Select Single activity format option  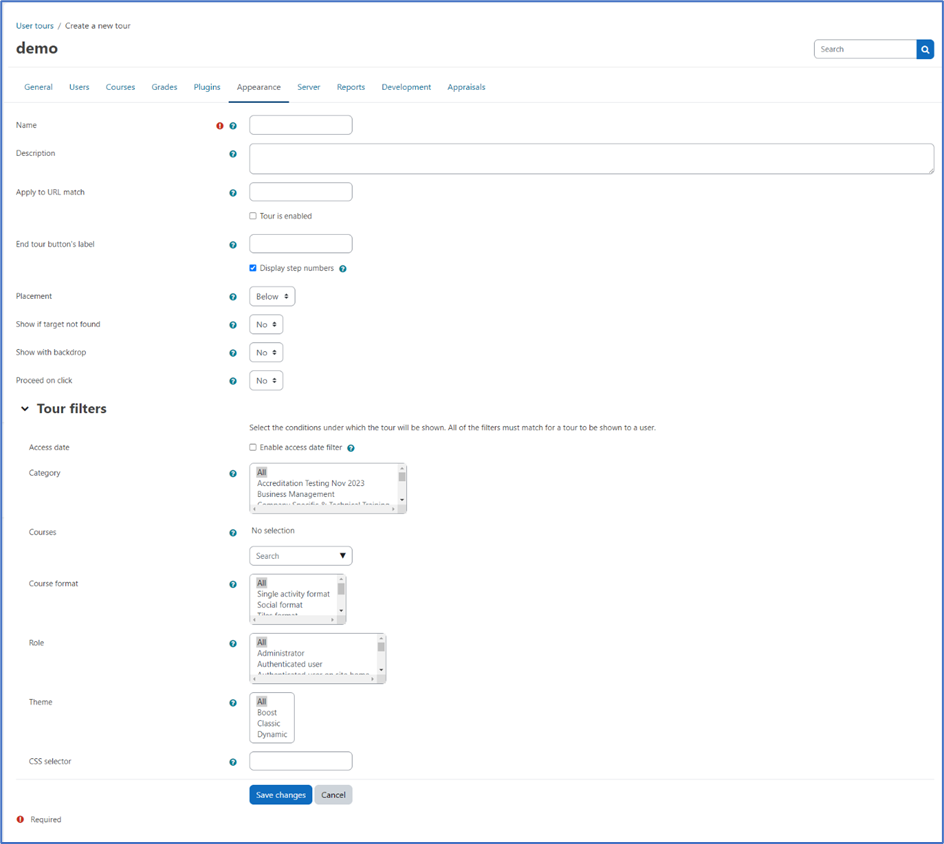point(293,594)
